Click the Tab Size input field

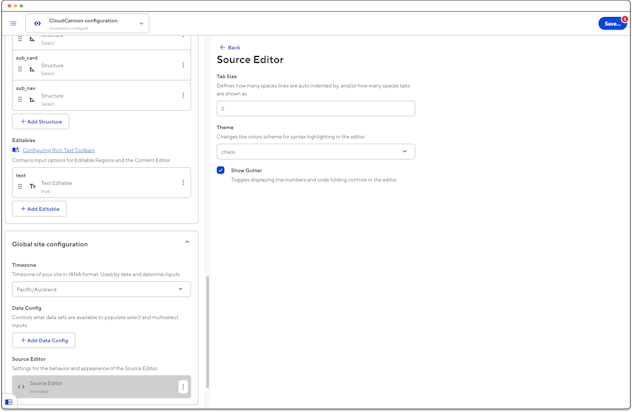(316, 108)
